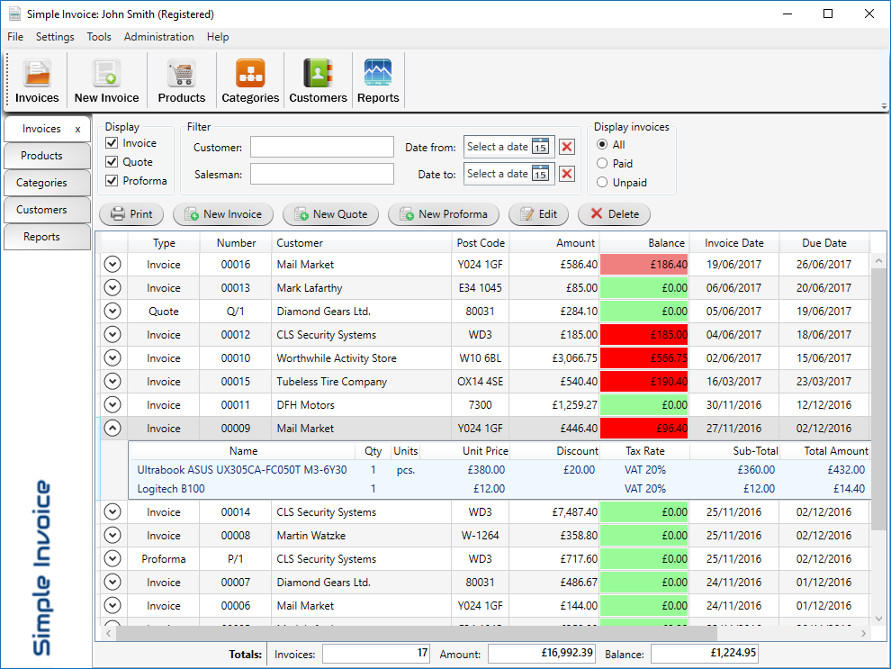Open the Date from calendar picker
Viewport: 891px width, 669px height.
point(540,147)
